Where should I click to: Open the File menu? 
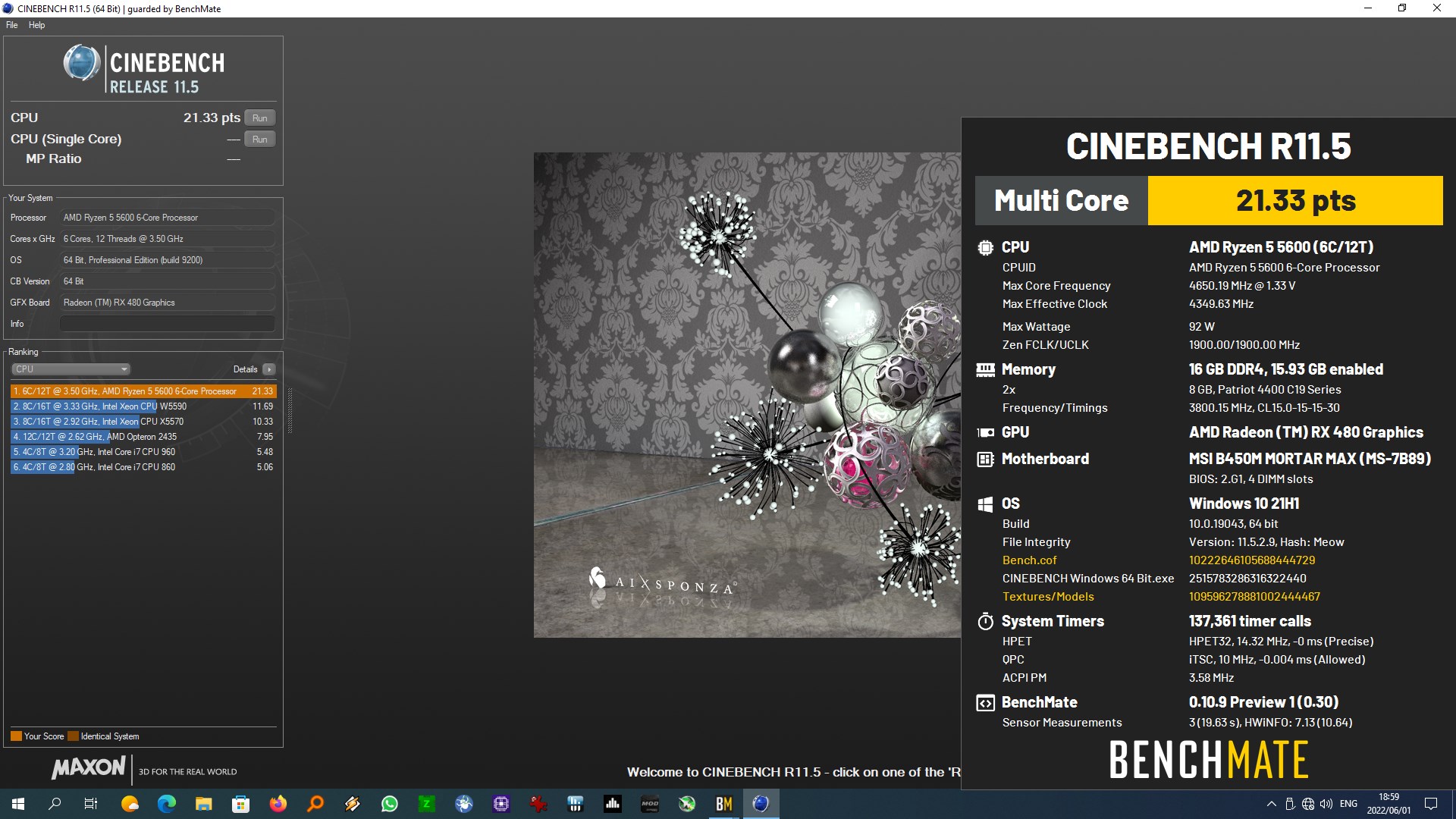click(12, 25)
